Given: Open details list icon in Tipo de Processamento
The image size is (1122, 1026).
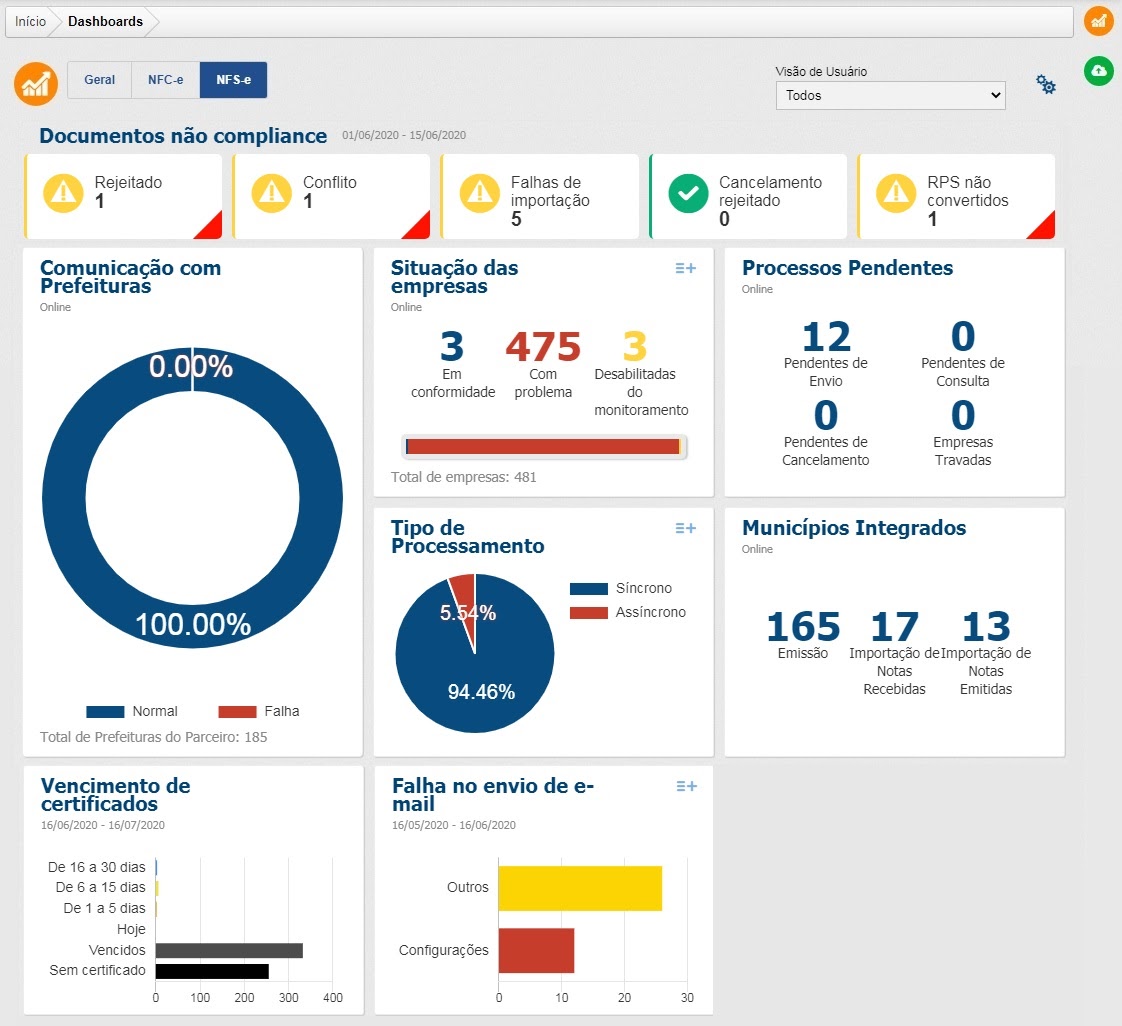Looking at the screenshot, I should tap(685, 528).
